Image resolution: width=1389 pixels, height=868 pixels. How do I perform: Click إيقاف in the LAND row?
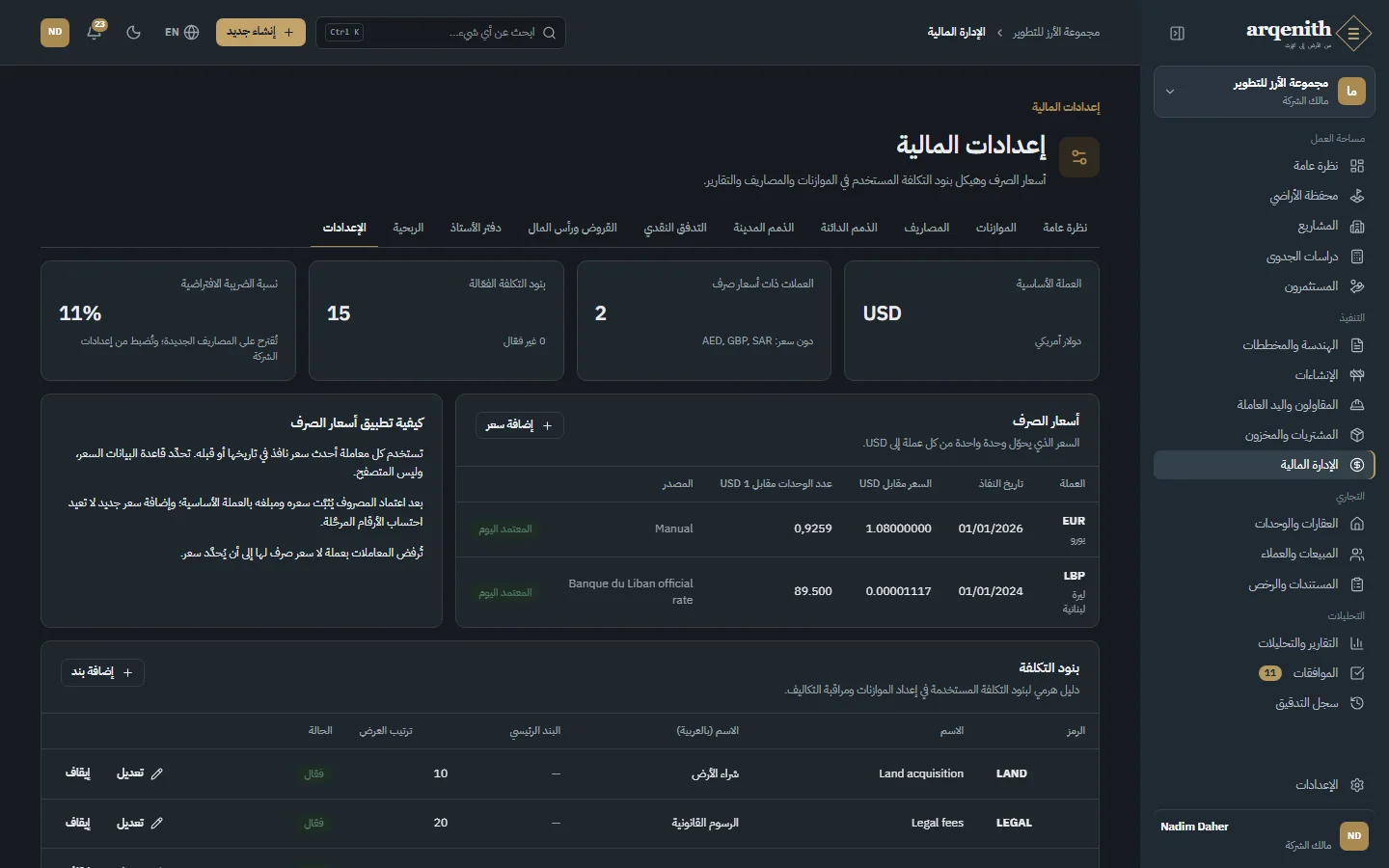78,773
